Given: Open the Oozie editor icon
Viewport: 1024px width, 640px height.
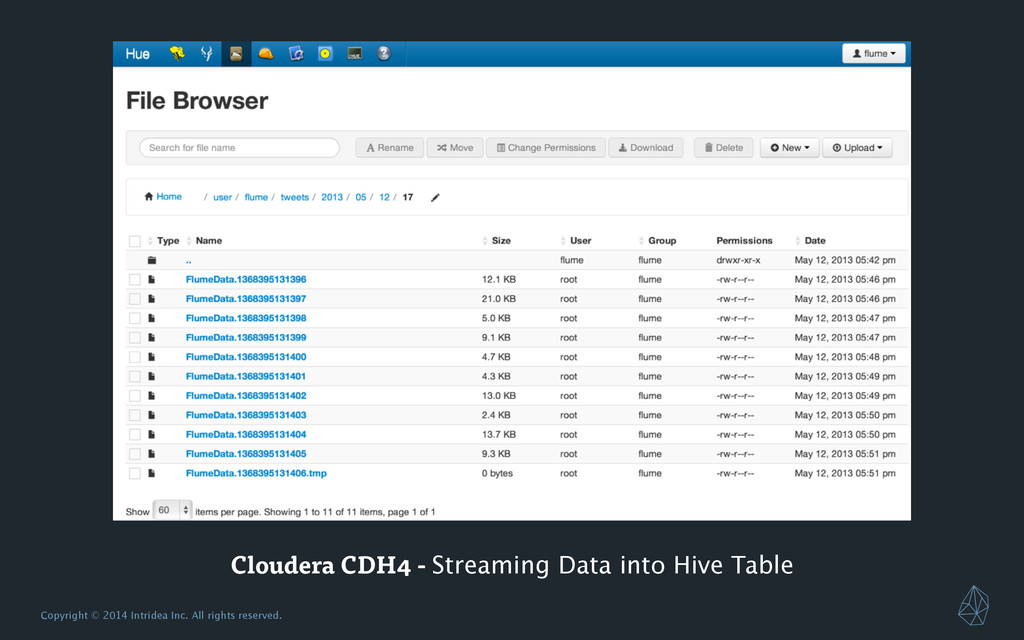Looking at the screenshot, I should click(x=296, y=54).
